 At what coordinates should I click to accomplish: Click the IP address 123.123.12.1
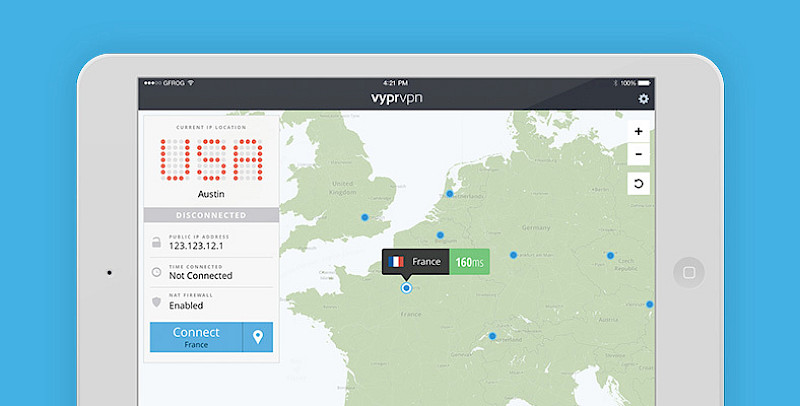(196, 246)
